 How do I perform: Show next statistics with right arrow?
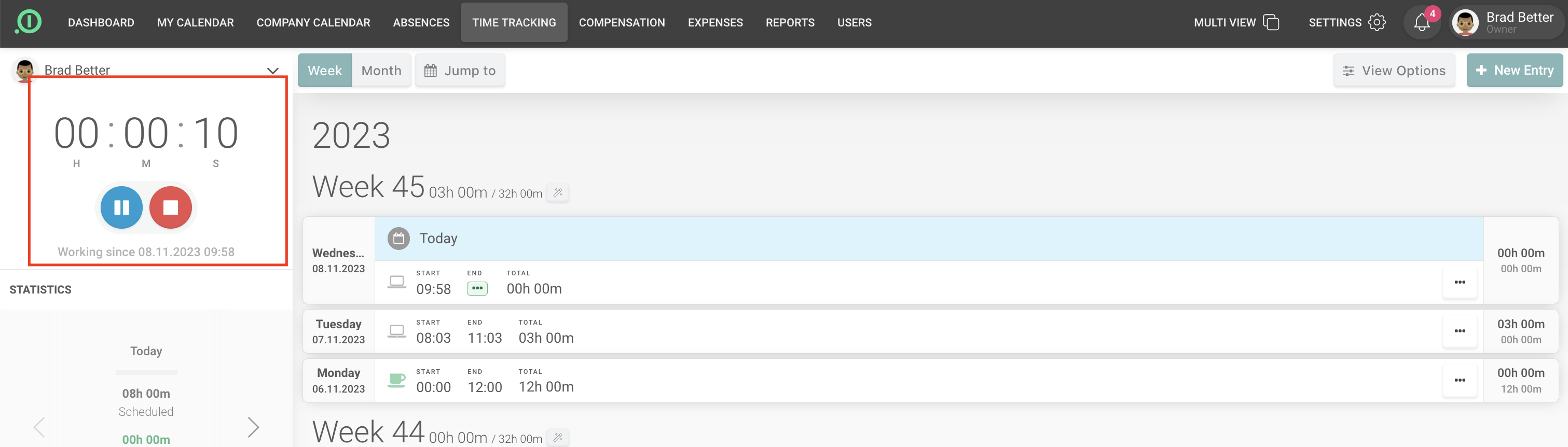(x=253, y=427)
